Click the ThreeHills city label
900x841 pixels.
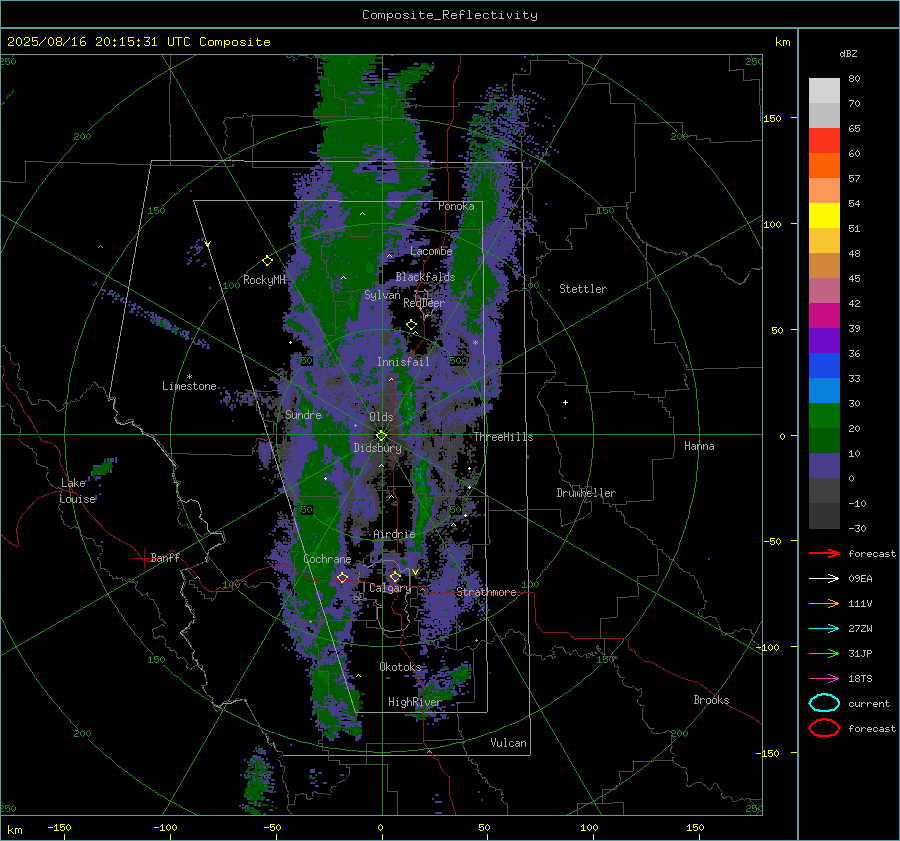503,437
